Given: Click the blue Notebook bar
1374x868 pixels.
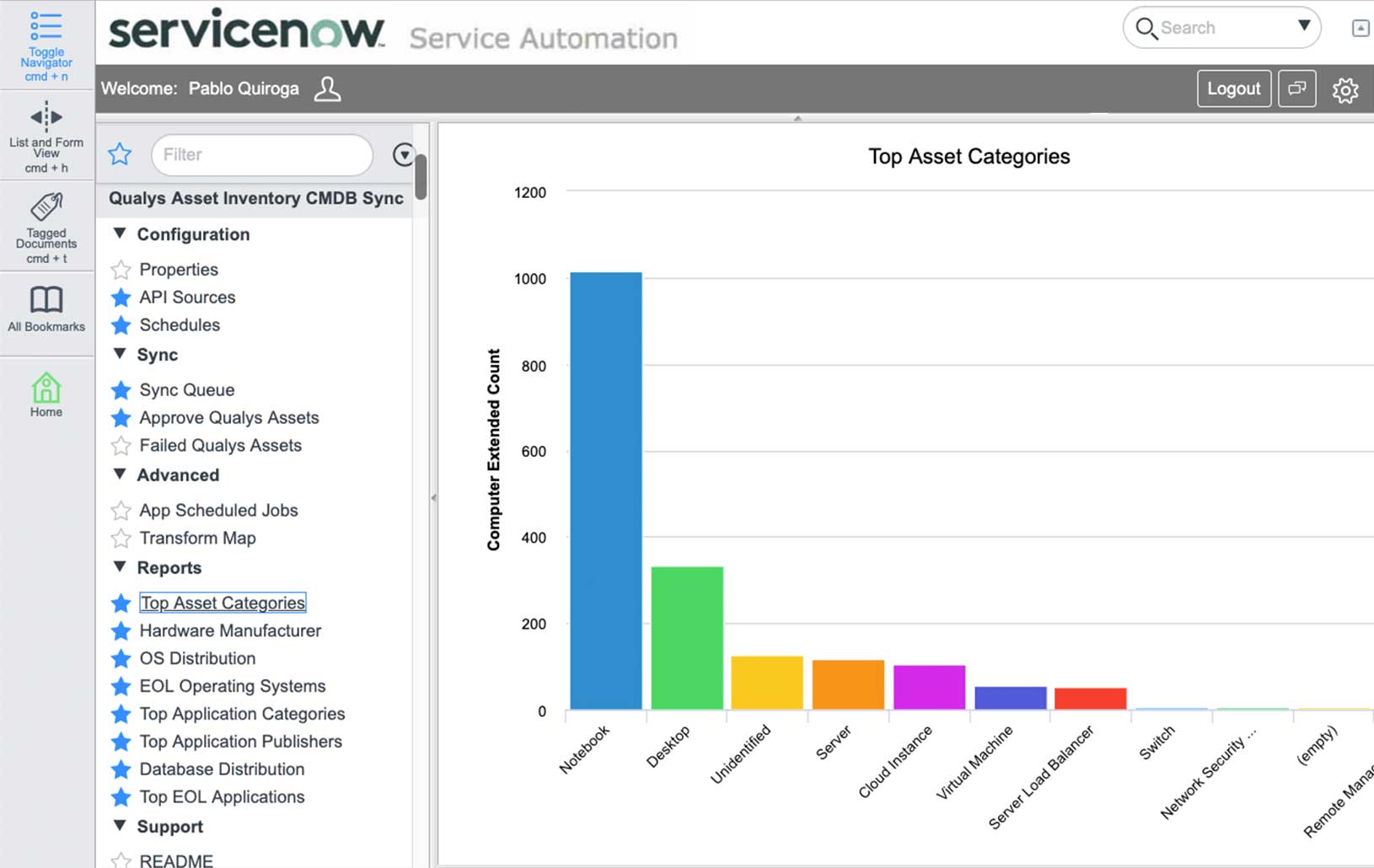Looking at the screenshot, I should pos(606,490).
